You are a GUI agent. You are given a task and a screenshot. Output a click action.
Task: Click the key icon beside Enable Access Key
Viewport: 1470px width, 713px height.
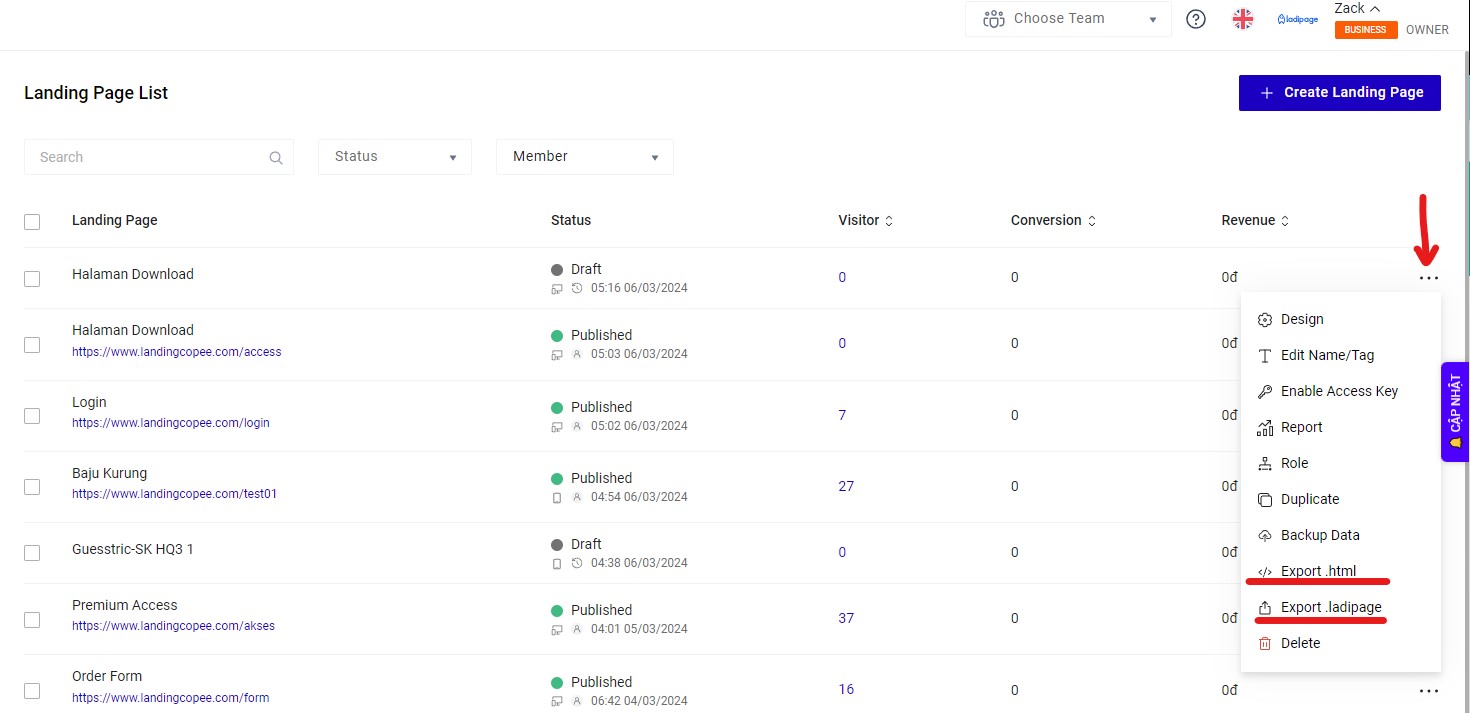[x=1264, y=392]
